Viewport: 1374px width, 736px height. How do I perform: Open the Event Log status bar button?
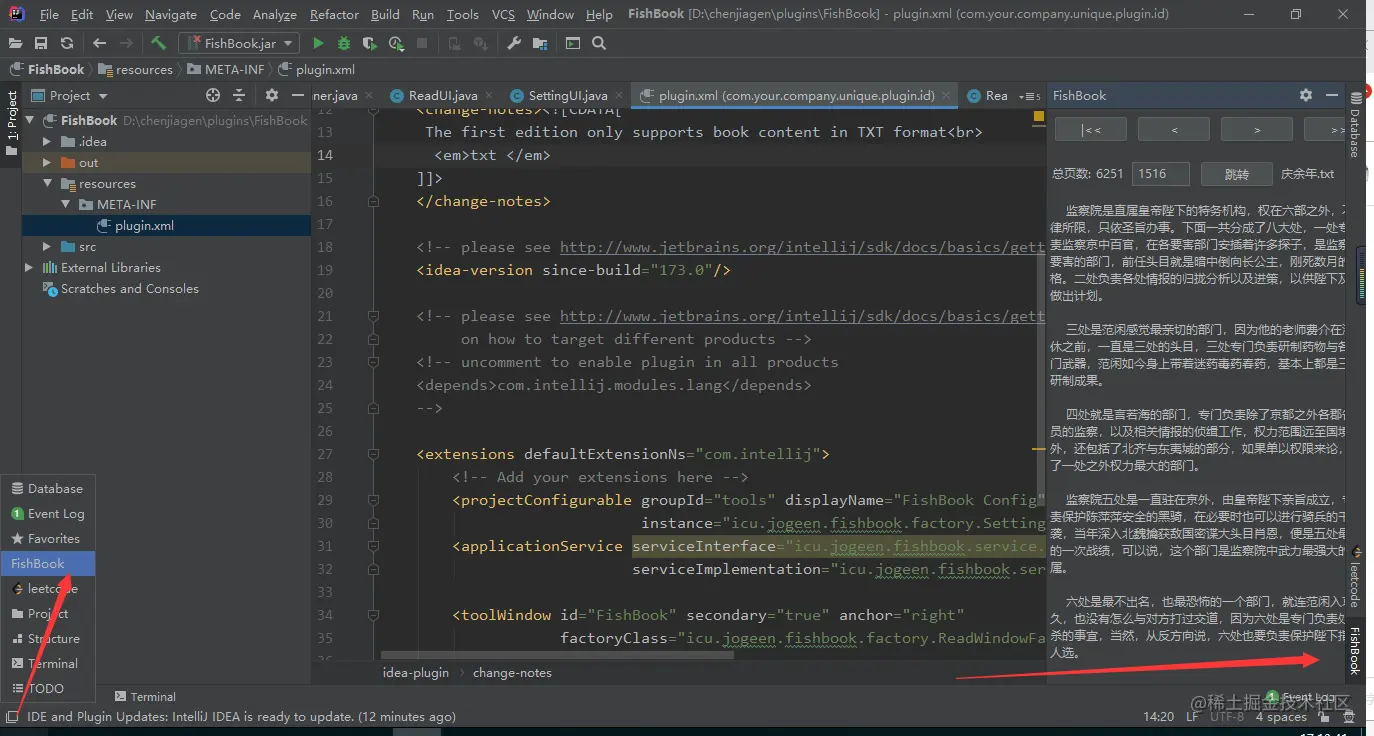point(1300,696)
